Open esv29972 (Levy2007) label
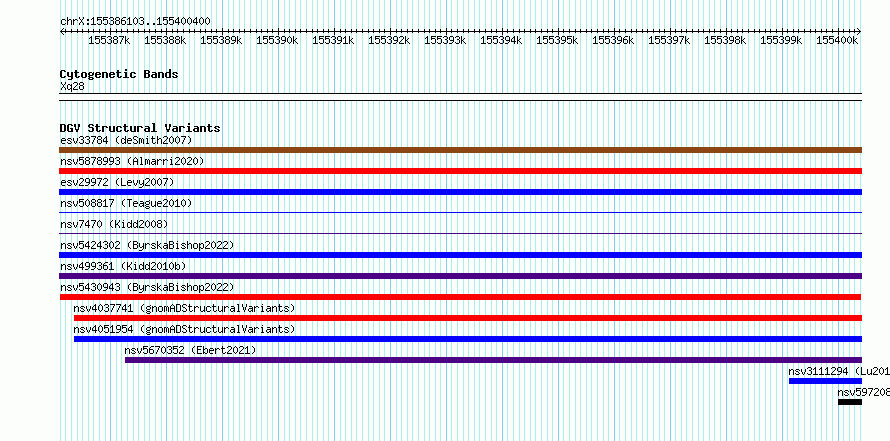Viewport: 890px width, 441px height. click(117, 182)
